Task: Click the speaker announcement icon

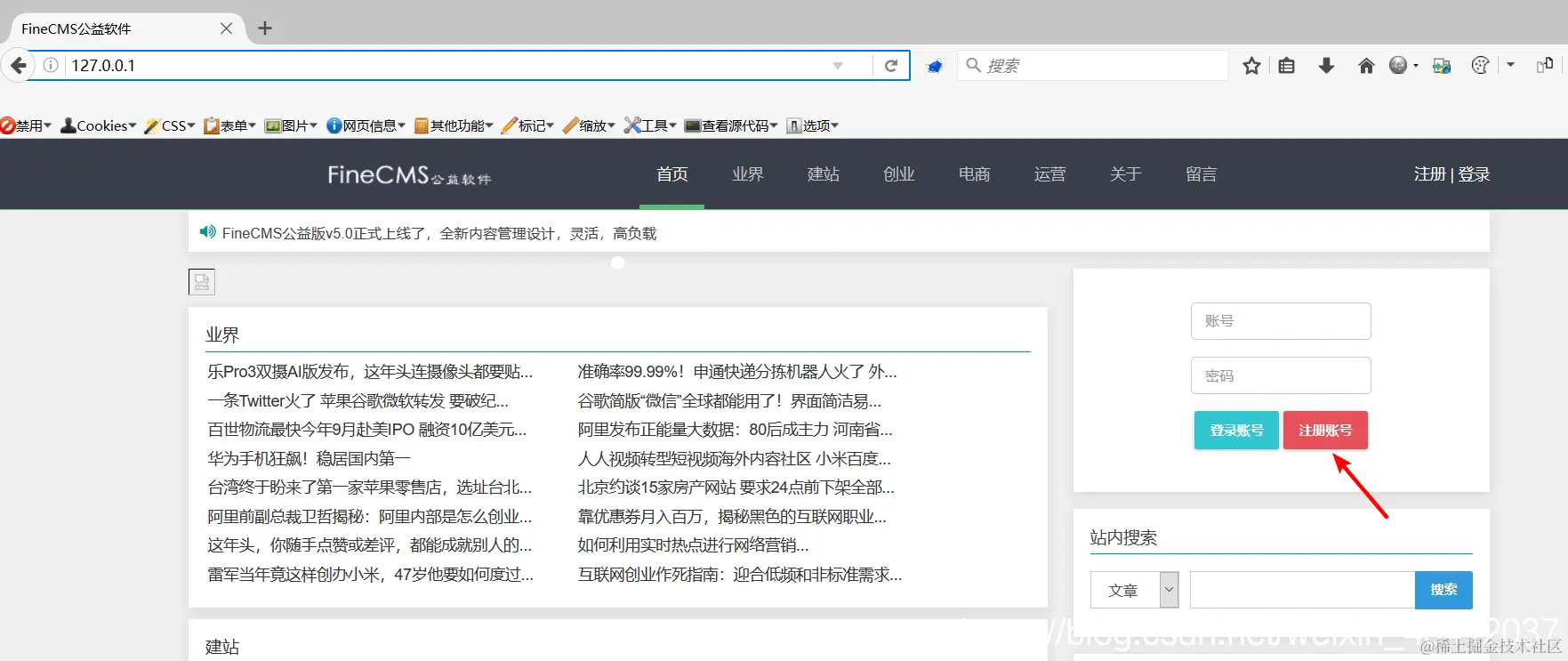Action: [207, 232]
